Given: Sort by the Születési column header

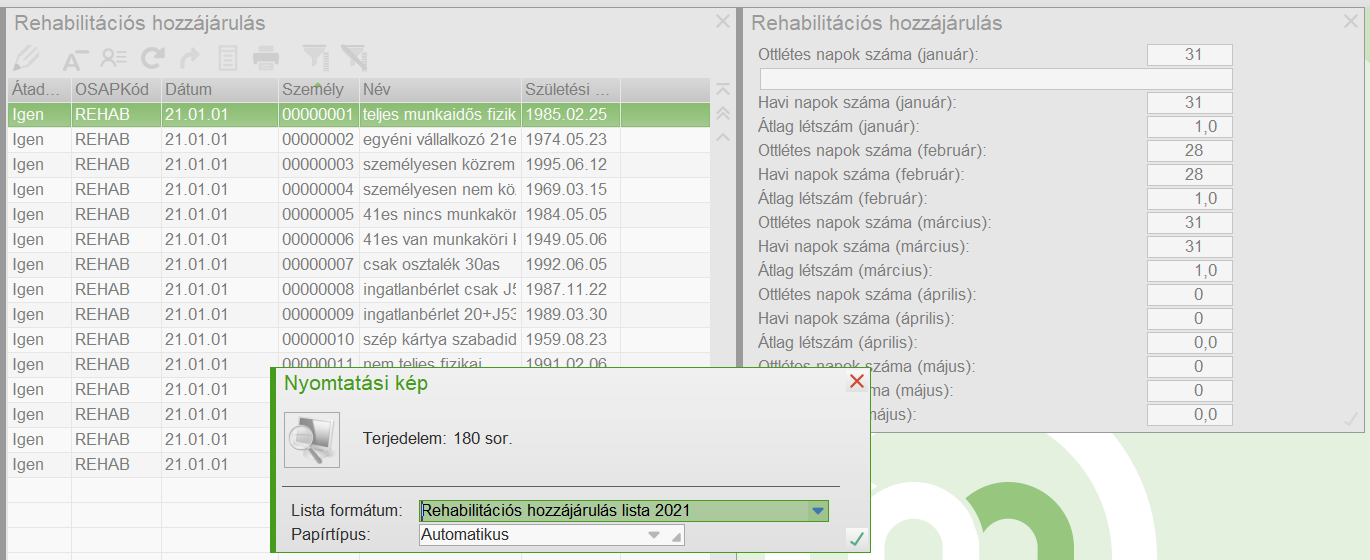Looking at the screenshot, I should tap(571, 89).
